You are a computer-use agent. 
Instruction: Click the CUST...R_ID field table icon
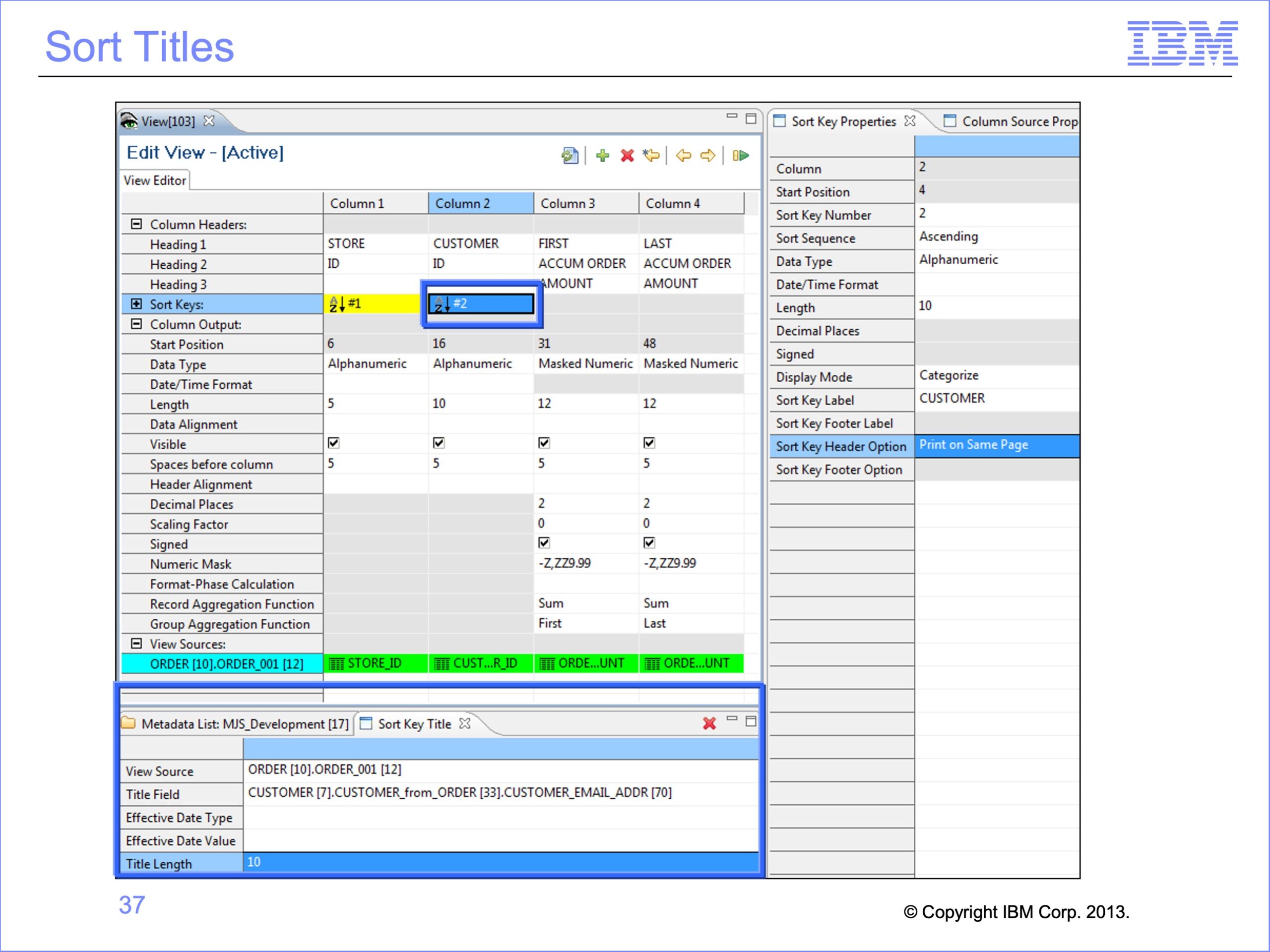coord(442,664)
